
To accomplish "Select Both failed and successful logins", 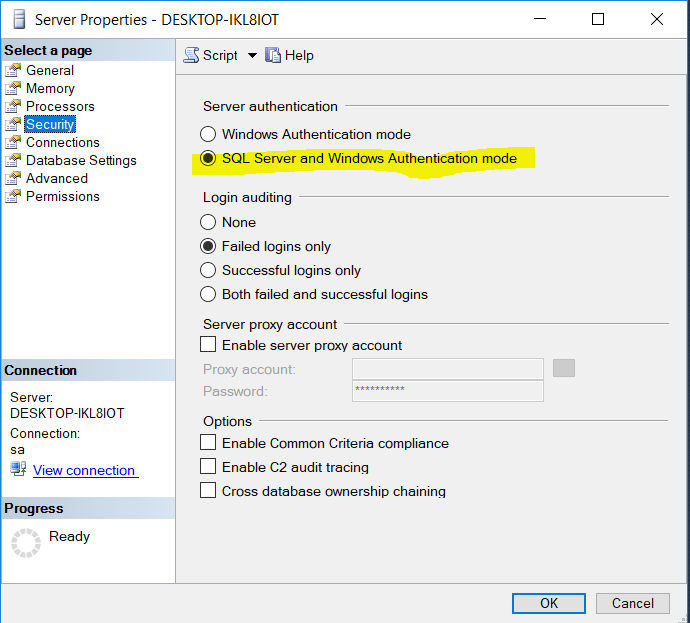I will pos(208,294).
